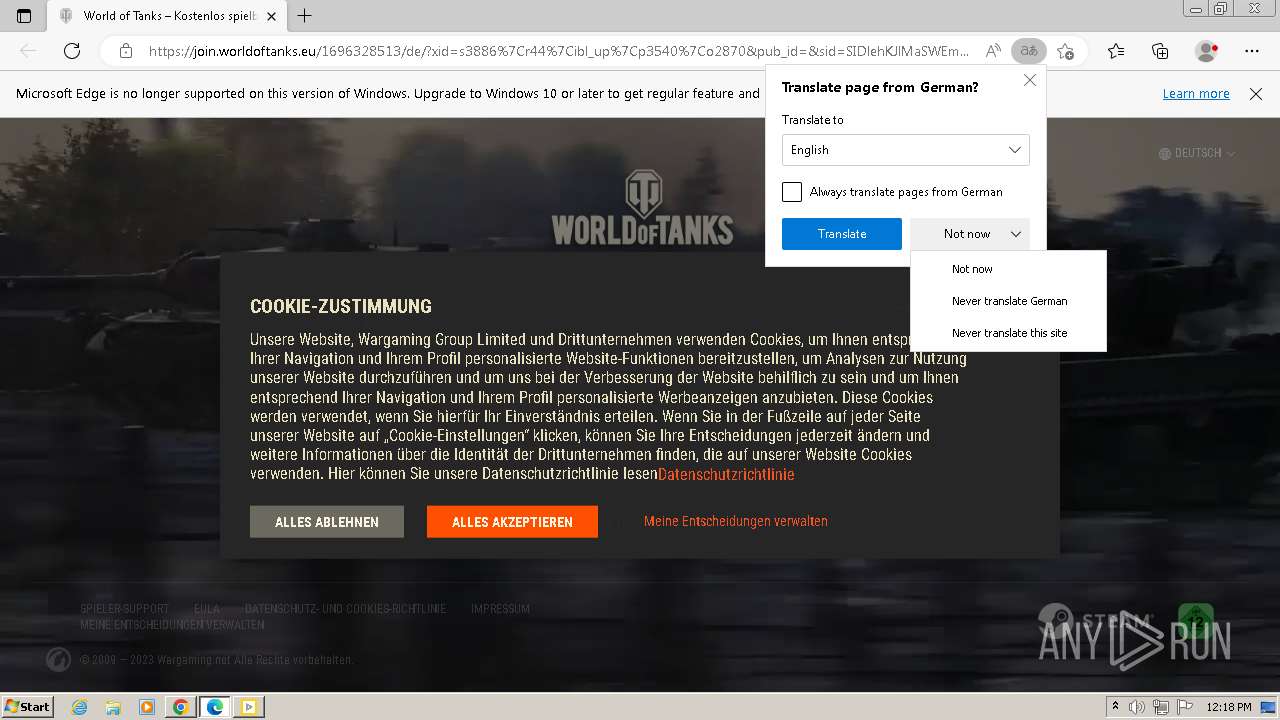The height and width of the screenshot is (720, 1280).
Task: Open Settings and more ellipsis menu
Action: [x=1252, y=51]
